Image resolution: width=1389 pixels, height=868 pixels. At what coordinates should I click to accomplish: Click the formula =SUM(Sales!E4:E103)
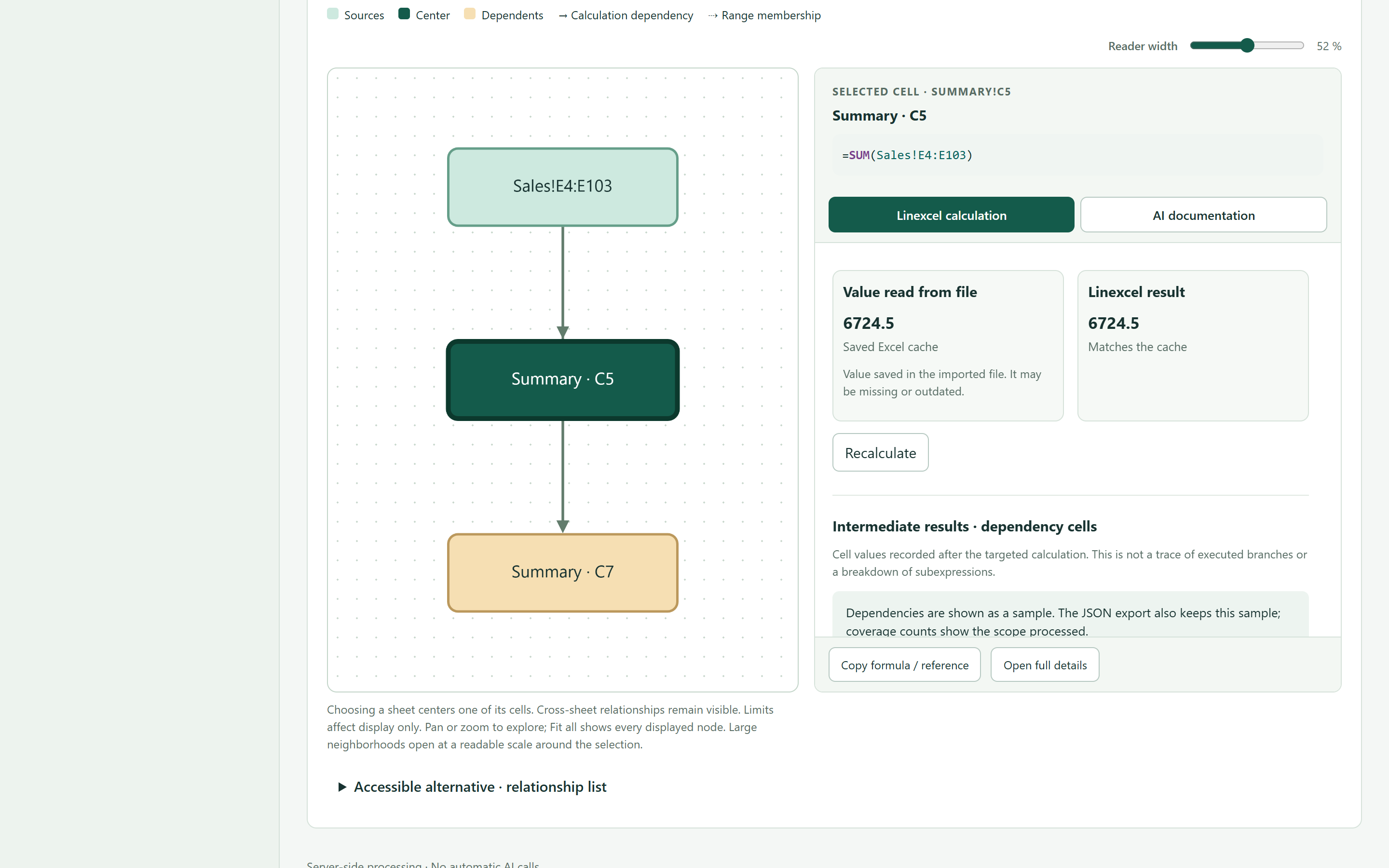pos(907,155)
